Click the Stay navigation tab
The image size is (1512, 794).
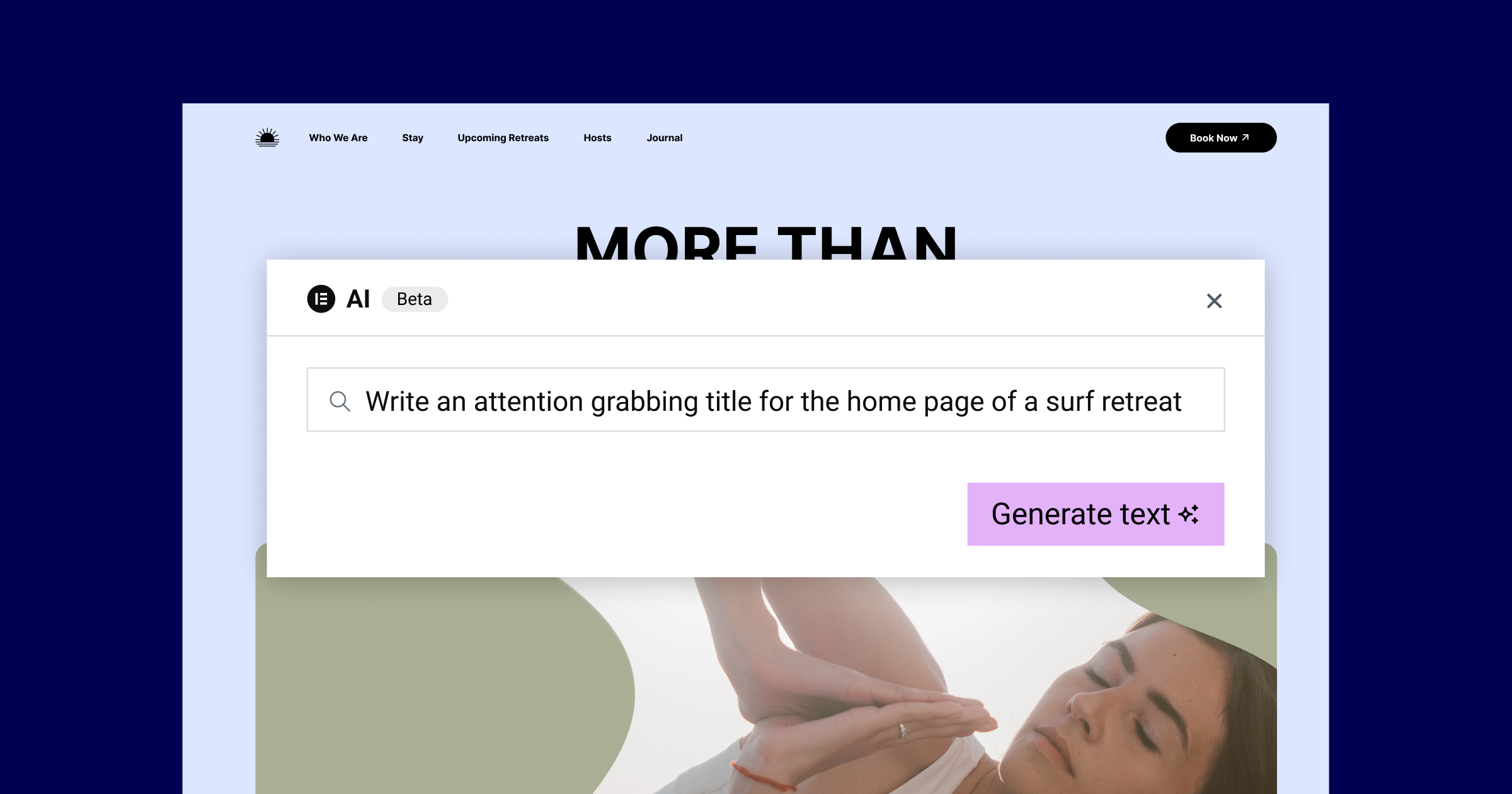tap(411, 138)
